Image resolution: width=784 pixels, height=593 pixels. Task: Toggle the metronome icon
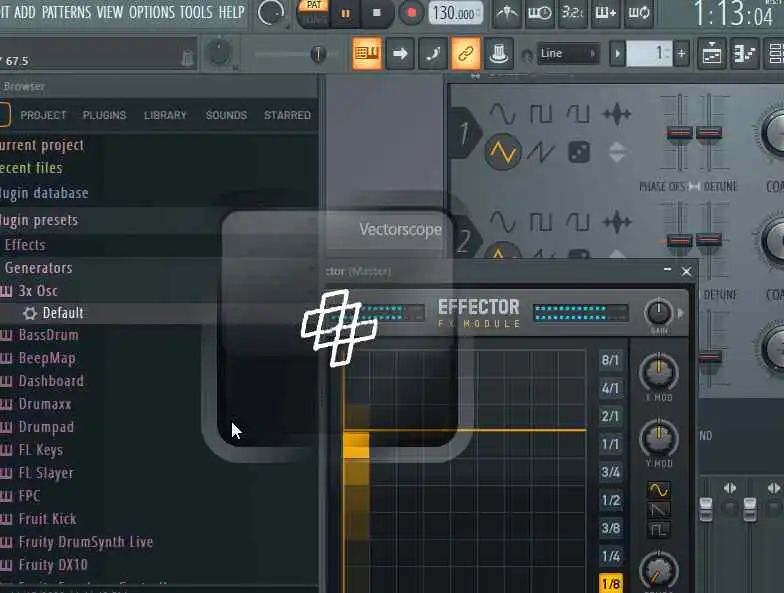pos(507,13)
